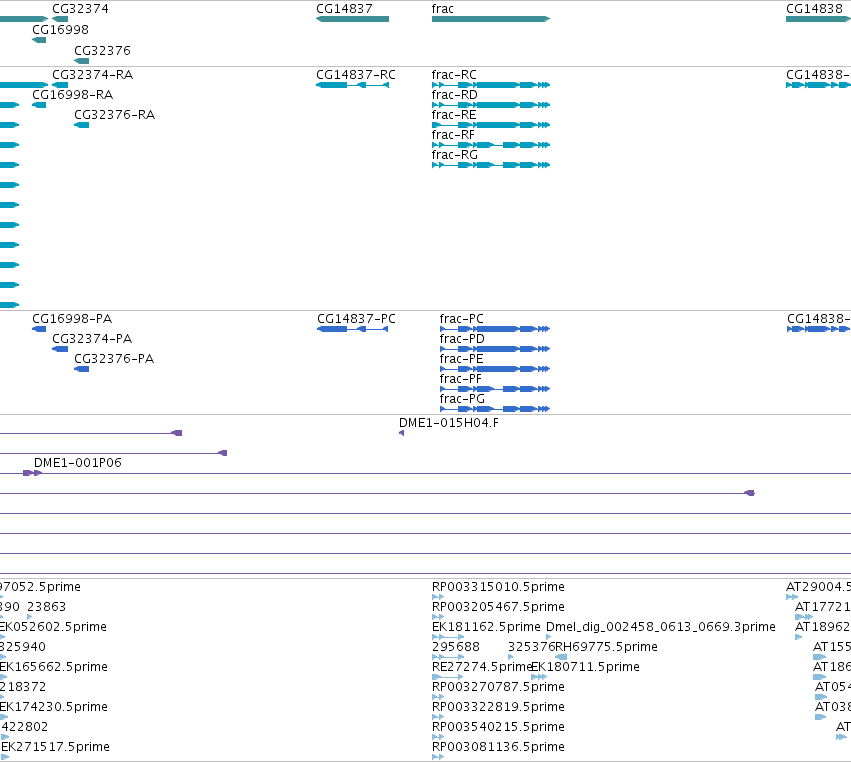Select the CG32374 gene label

(80, 9)
